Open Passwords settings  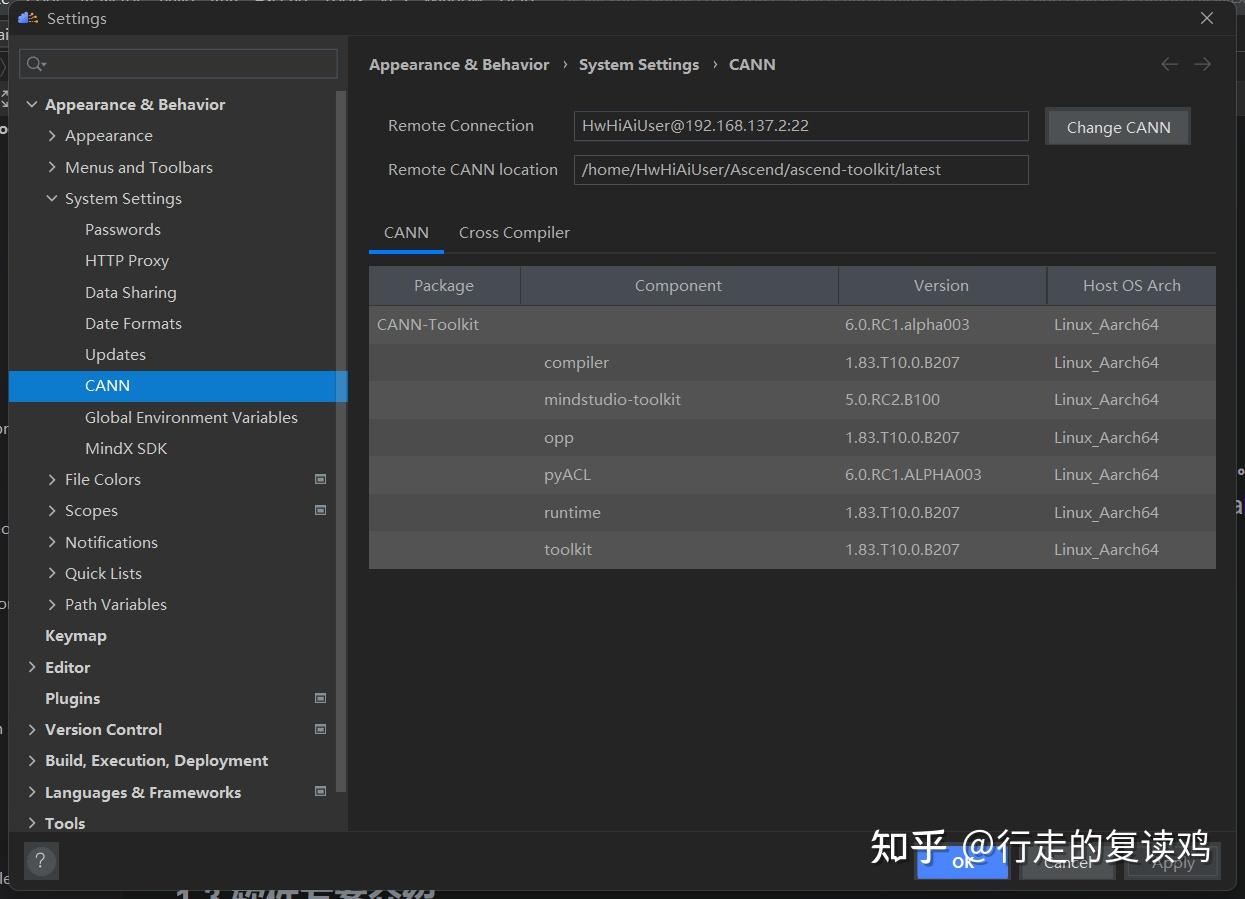123,229
